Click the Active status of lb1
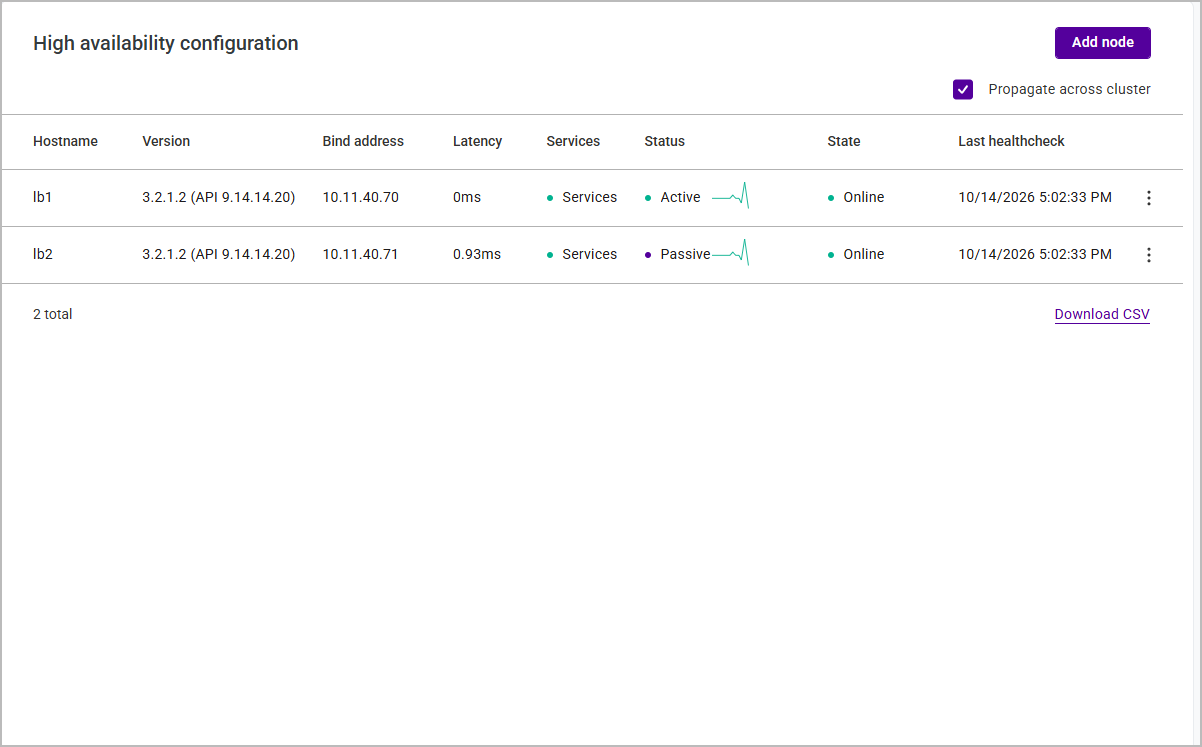Screen dimensions: 1202x747 (x=673, y=197)
